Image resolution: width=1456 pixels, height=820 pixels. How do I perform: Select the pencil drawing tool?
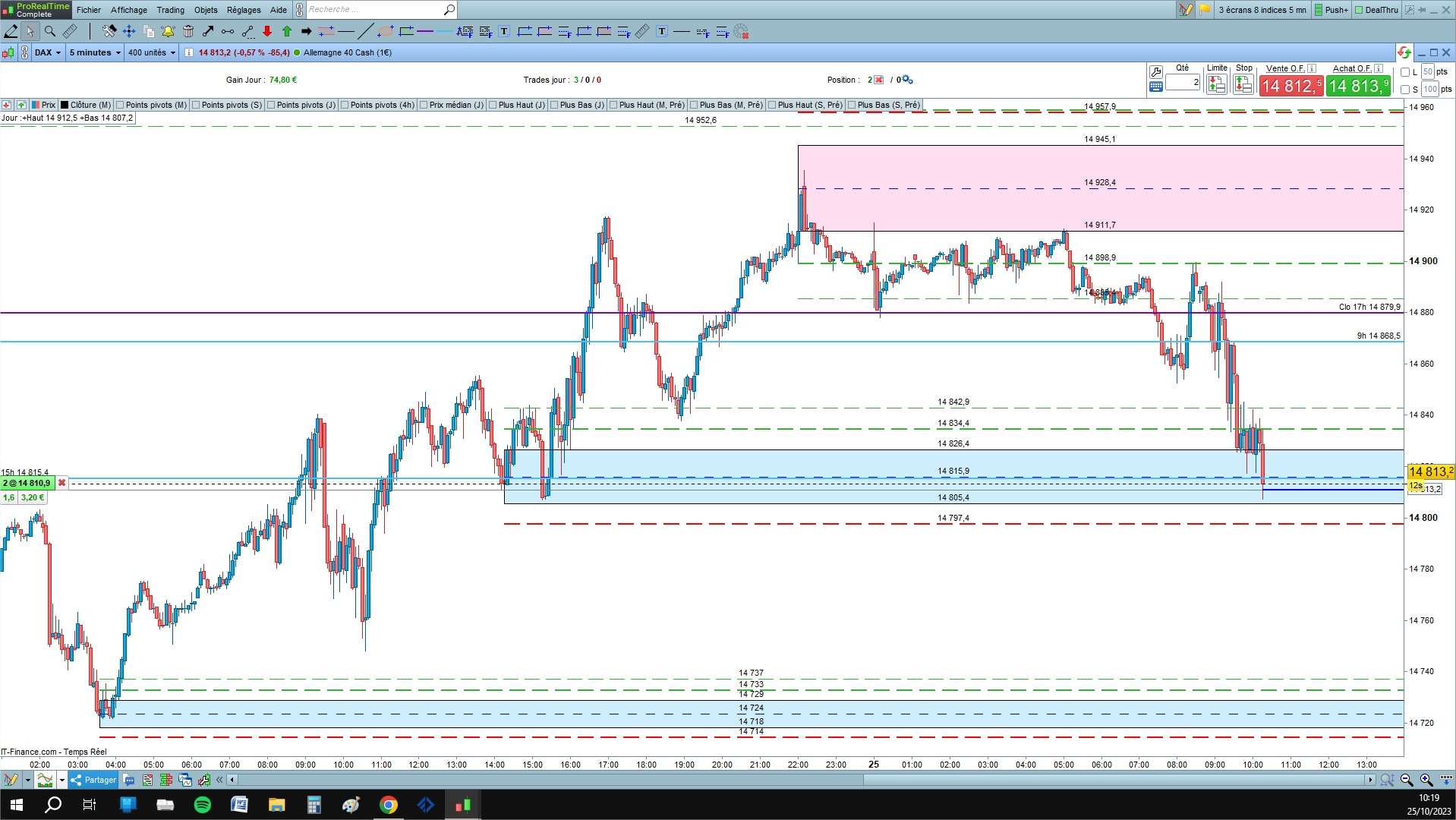(11, 31)
